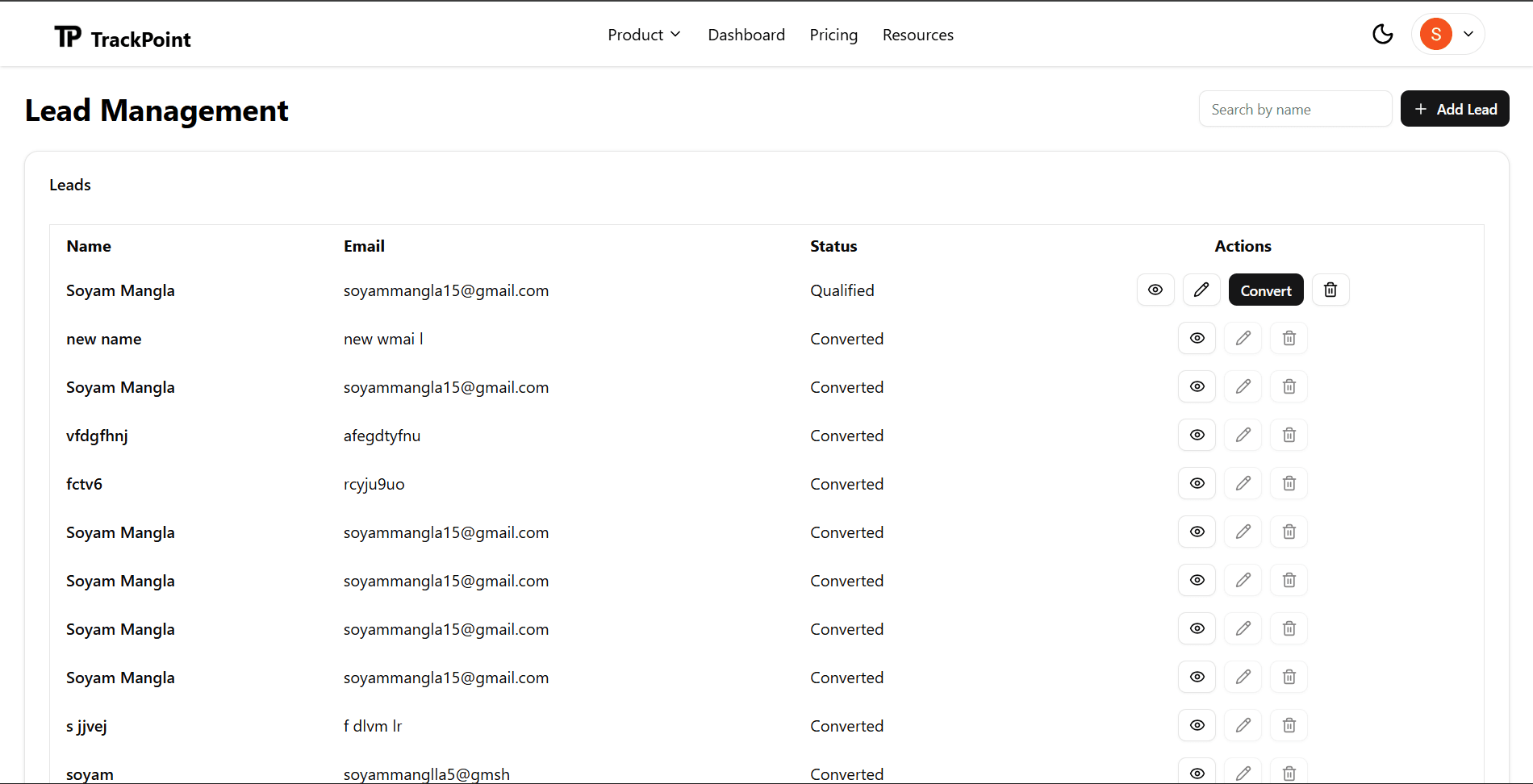Viewport: 1533px width, 784px height.
Task: Open the dark mode moon icon
Action: [x=1382, y=34]
